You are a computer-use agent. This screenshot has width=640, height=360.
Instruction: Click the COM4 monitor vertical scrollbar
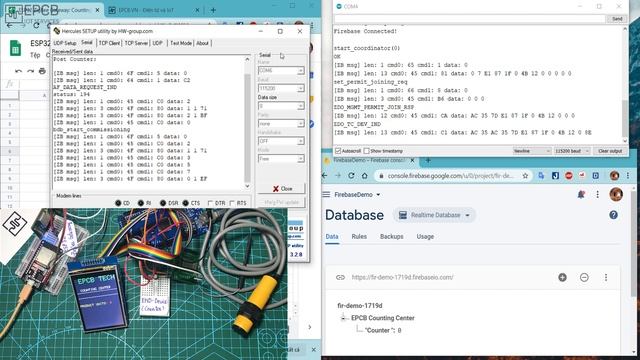tap(625, 118)
